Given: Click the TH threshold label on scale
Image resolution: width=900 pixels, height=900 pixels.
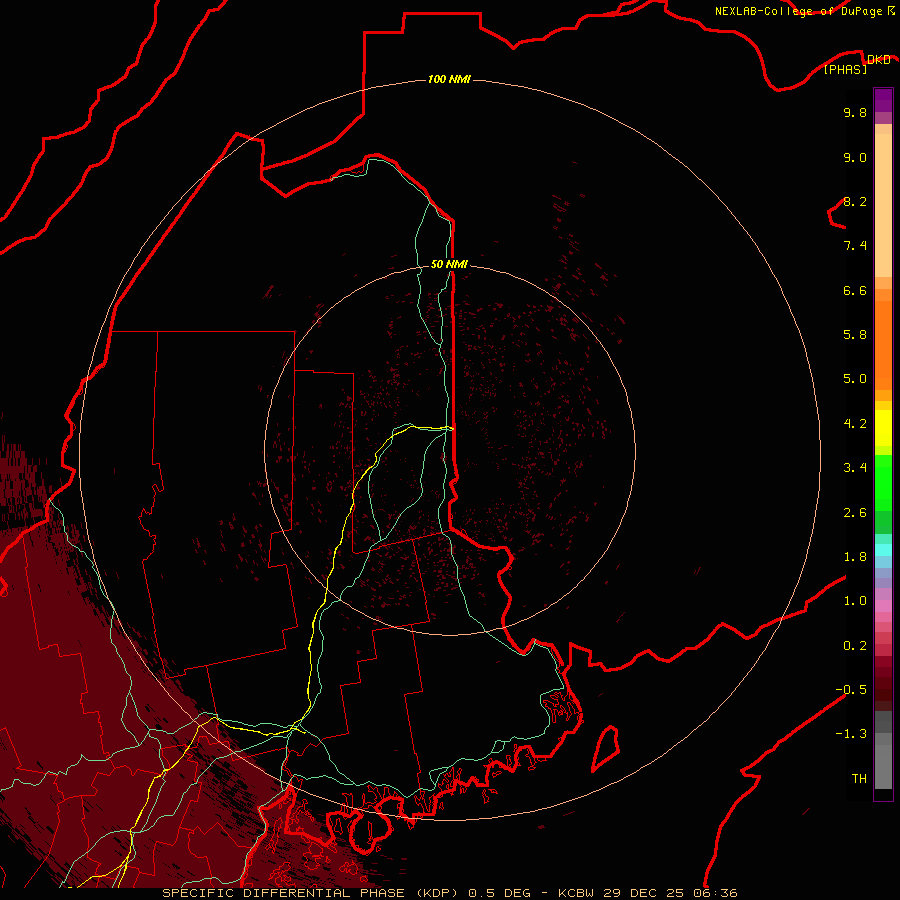Looking at the screenshot, I should (859, 779).
